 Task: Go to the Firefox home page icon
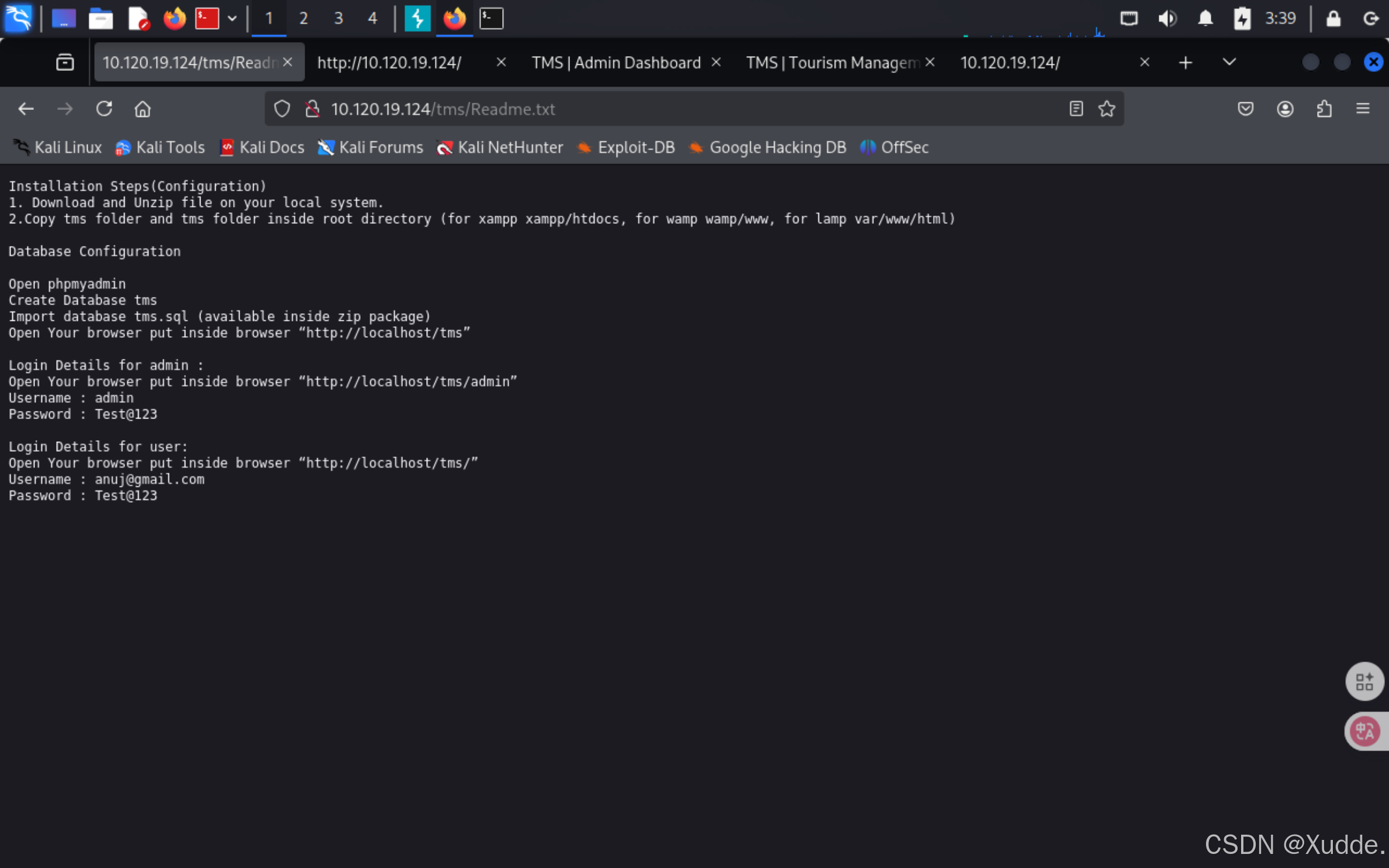pyautogui.click(x=143, y=109)
